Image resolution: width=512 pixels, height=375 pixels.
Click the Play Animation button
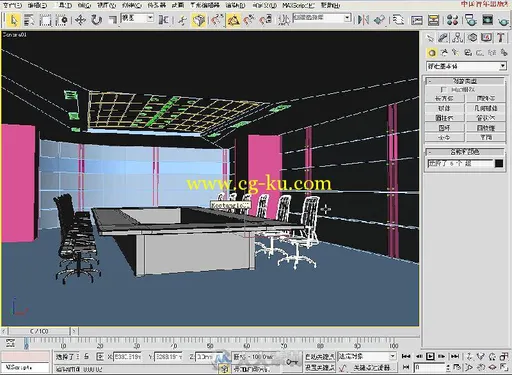[430, 356]
